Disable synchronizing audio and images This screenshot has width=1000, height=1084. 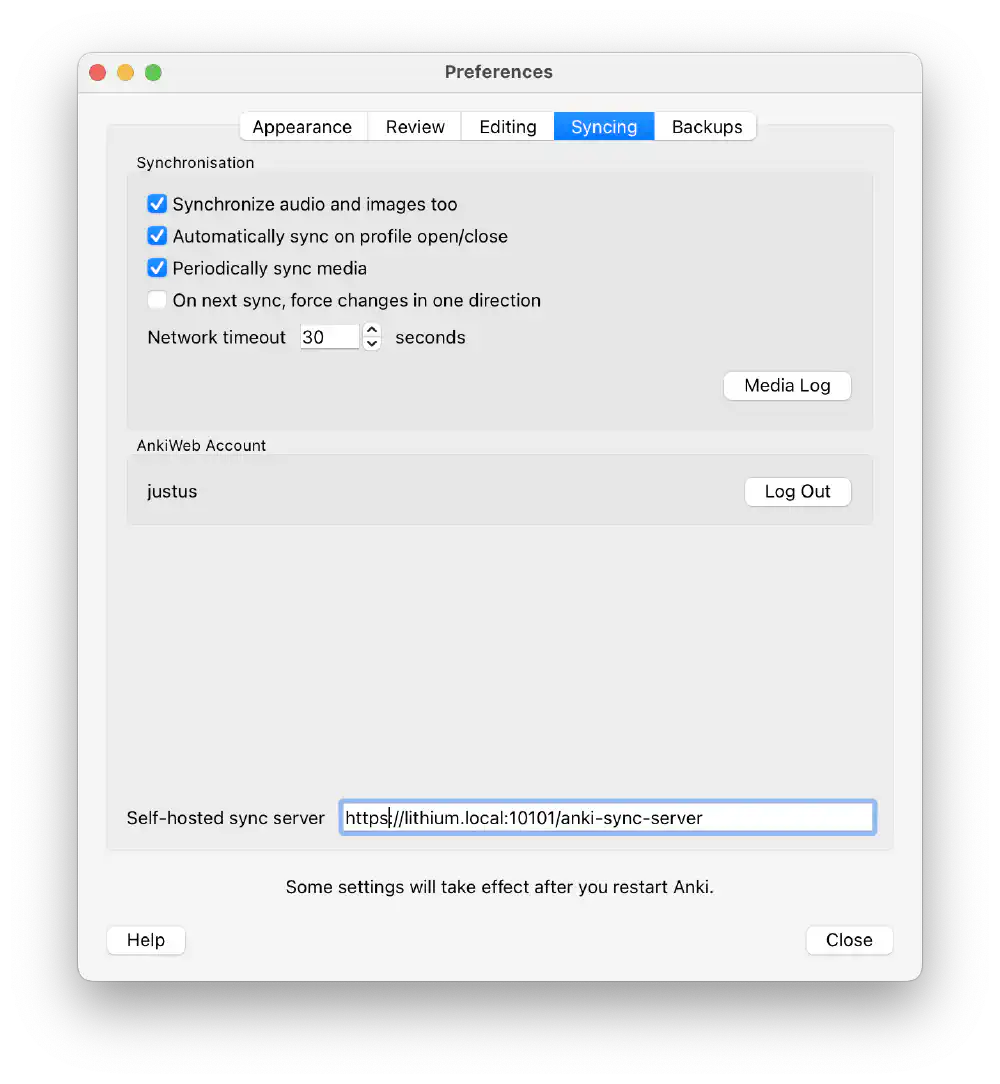click(x=157, y=203)
